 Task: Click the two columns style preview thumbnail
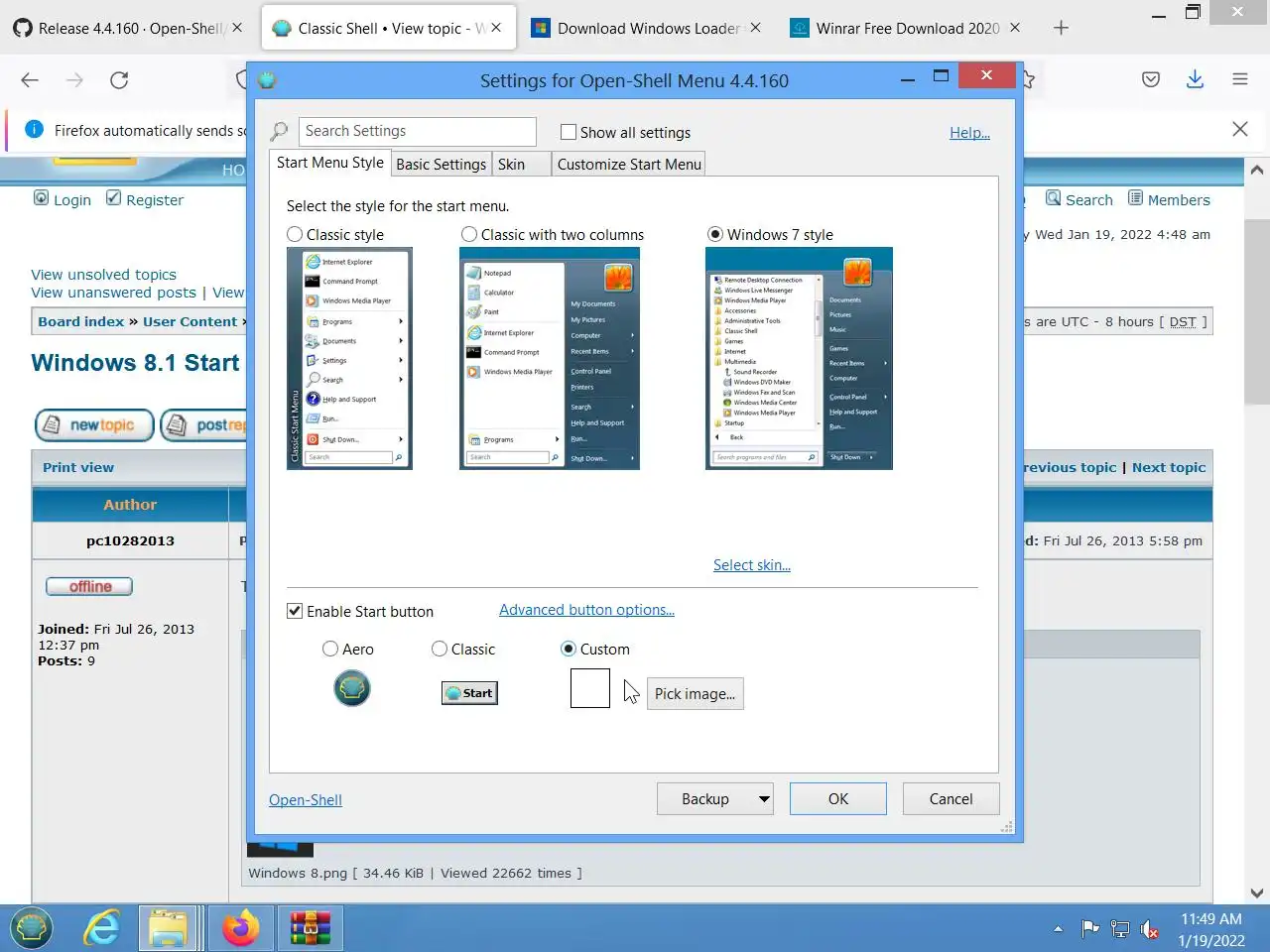[550, 358]
